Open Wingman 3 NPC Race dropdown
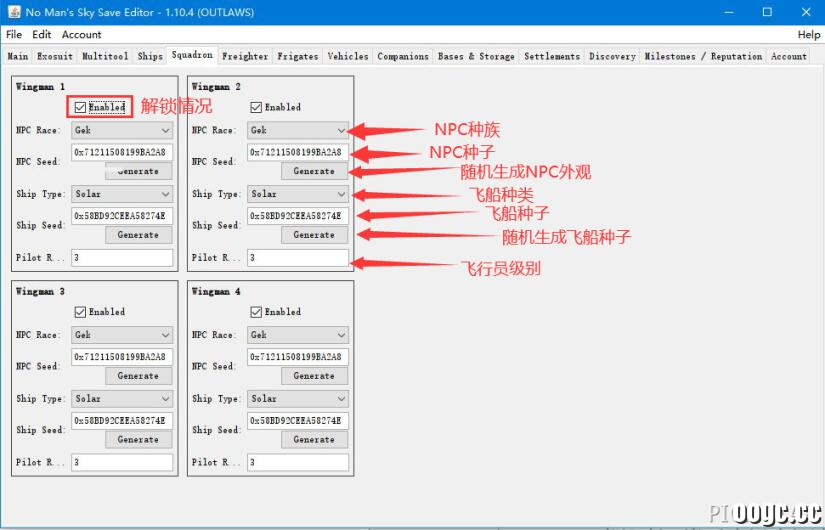This screenshot has width=825, height=530. click(x=122, y=335)
